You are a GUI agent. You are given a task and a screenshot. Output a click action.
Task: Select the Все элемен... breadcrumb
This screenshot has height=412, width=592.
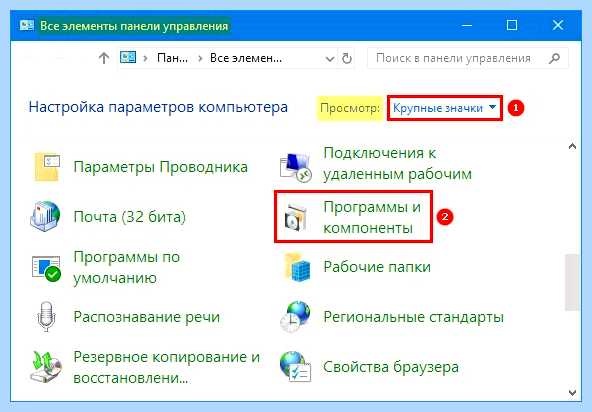[246, 58]
